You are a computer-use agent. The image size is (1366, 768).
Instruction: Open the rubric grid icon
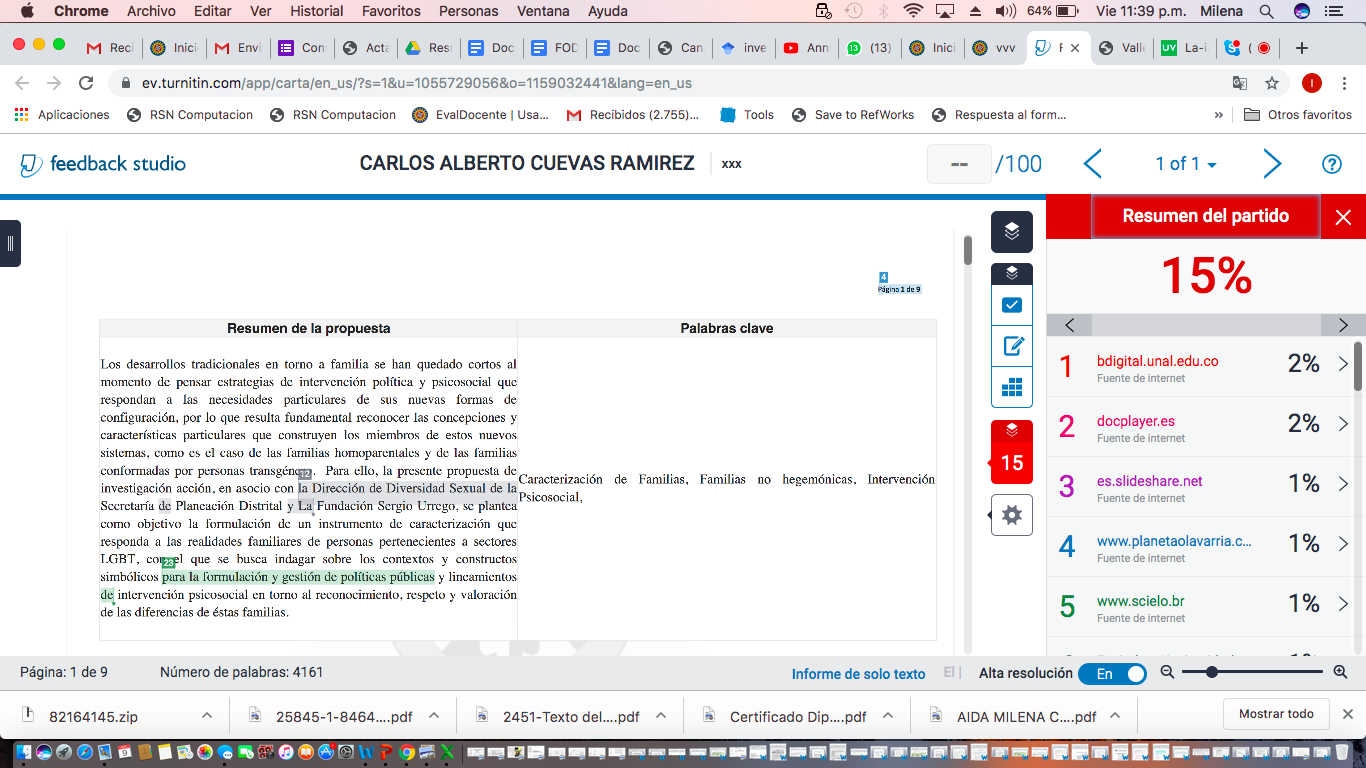[x=1012, y=387]
